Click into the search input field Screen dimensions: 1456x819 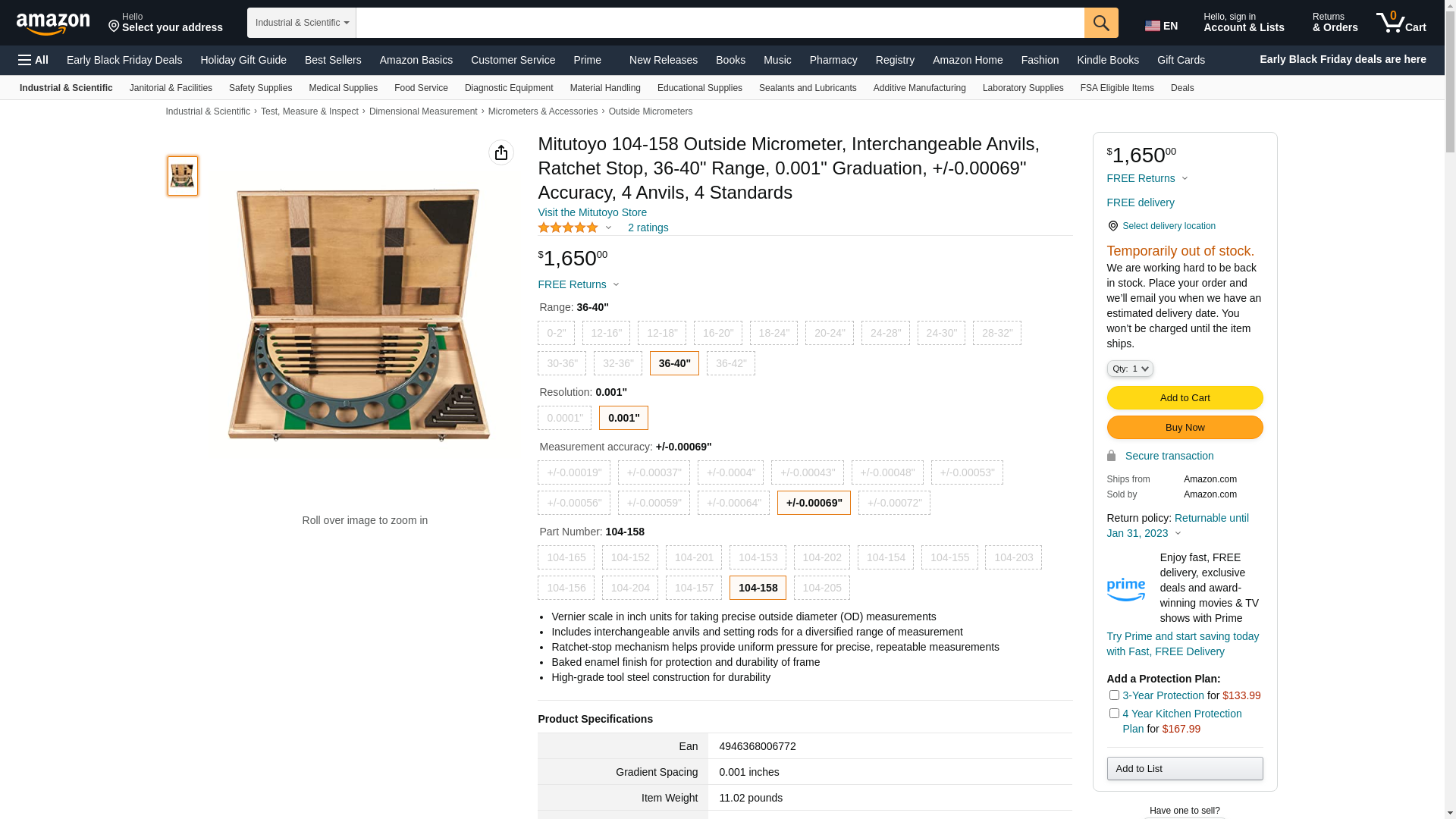719,23
